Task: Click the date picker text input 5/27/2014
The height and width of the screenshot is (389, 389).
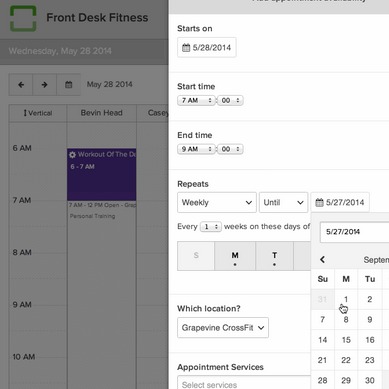Action: (x=354, y=232)
